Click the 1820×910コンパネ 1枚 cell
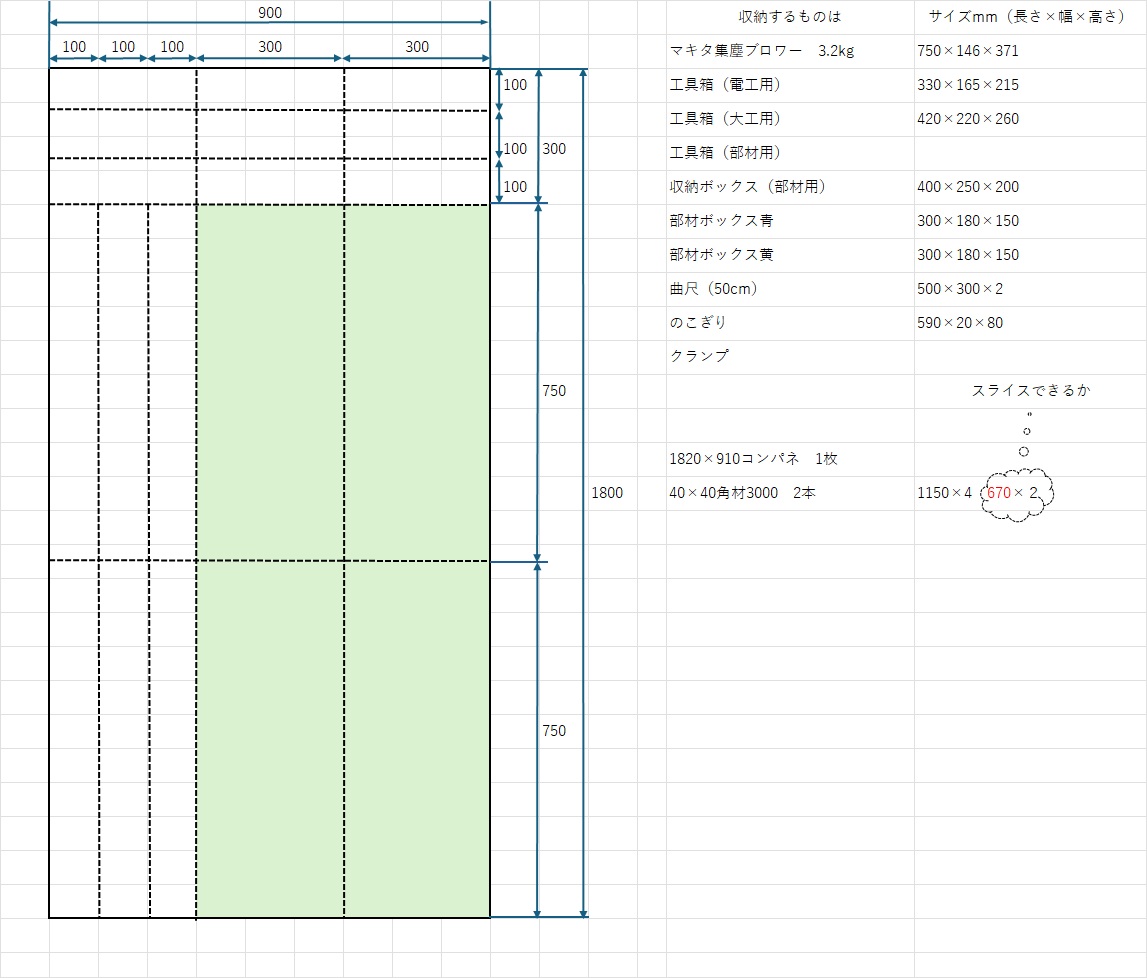This screenshot has height=978, width=1147. (753, 459)
